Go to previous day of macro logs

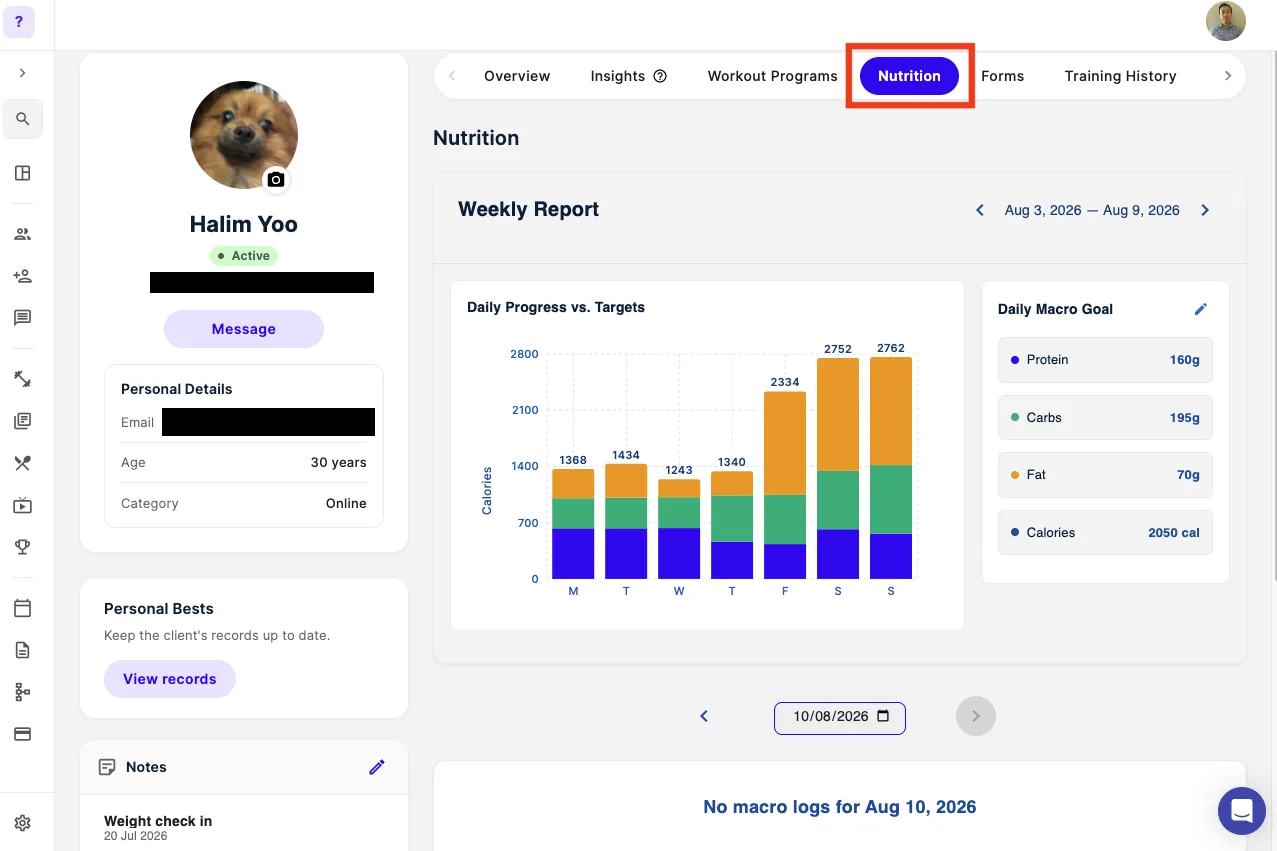click(704, 716)
